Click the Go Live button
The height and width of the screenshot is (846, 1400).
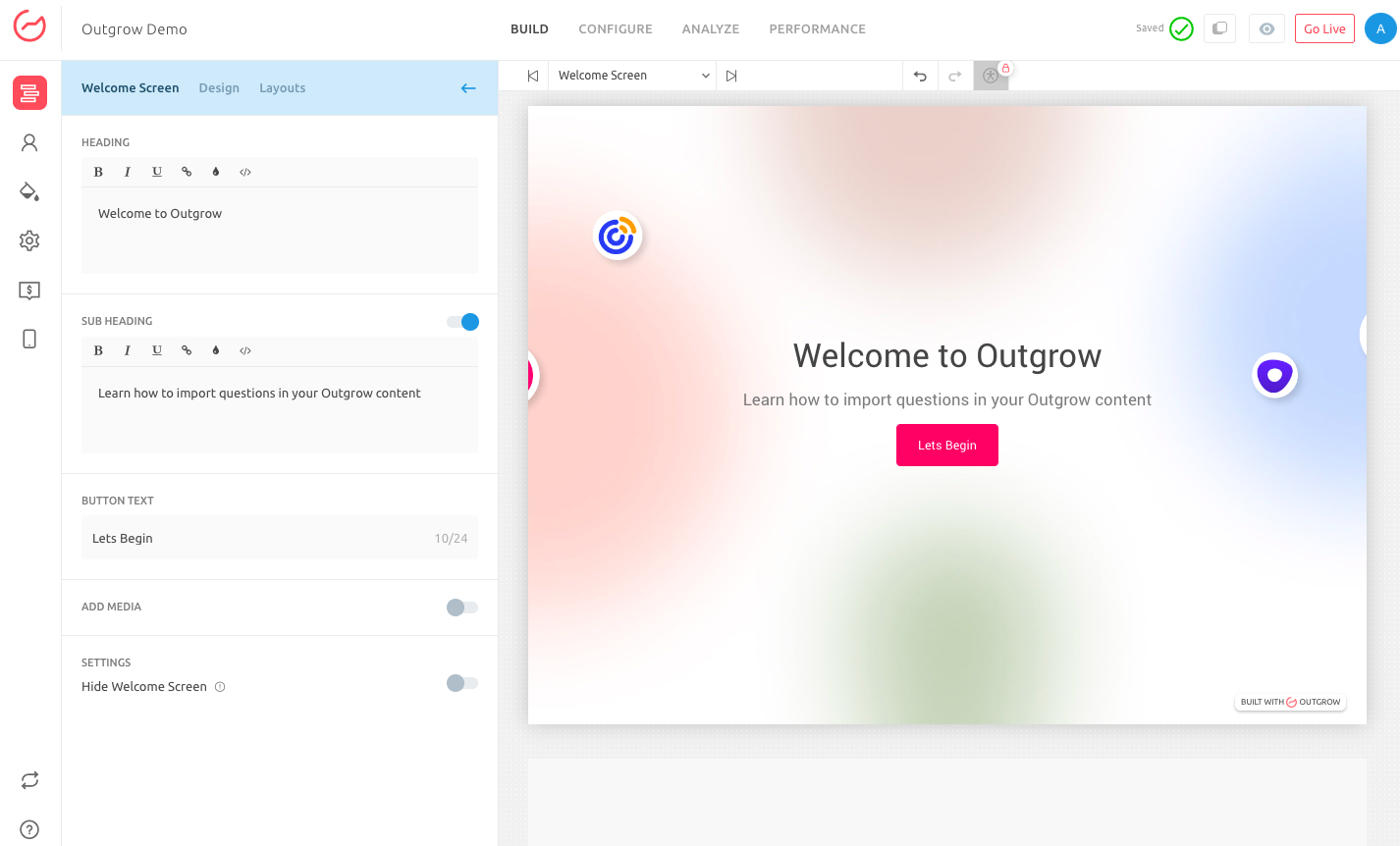click(1324, 28)
